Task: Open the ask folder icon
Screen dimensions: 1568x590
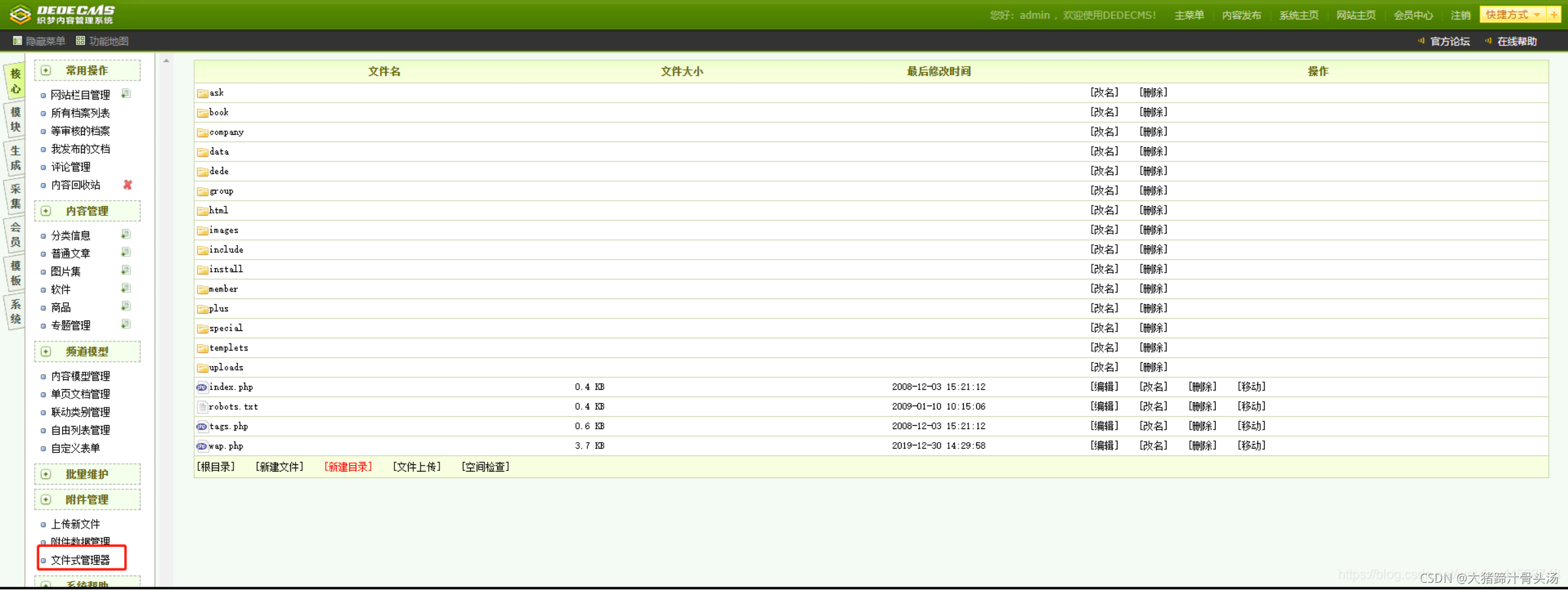Action: 203,94
